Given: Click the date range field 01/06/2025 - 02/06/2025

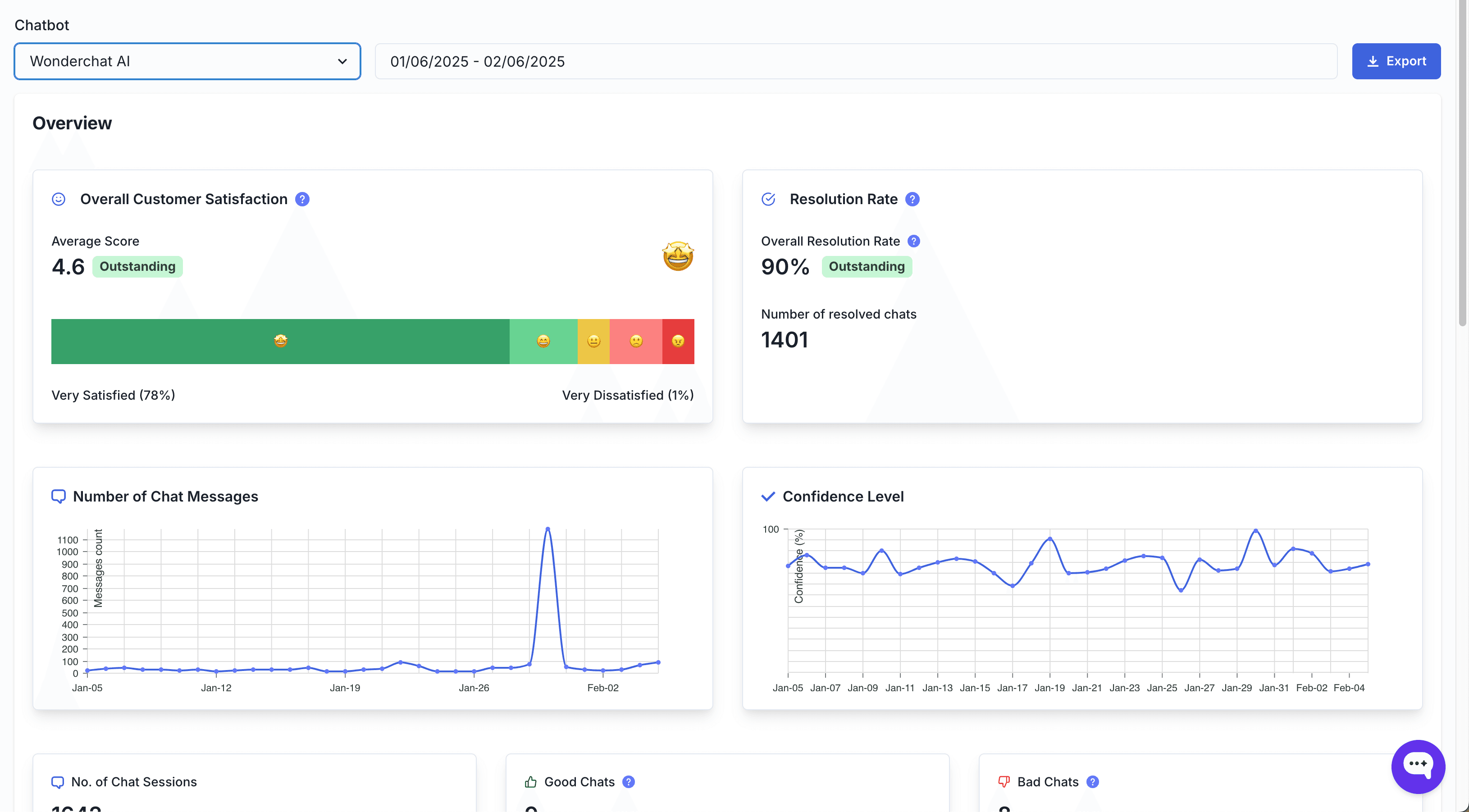Looking at the screenshot, I should point(855,61).
